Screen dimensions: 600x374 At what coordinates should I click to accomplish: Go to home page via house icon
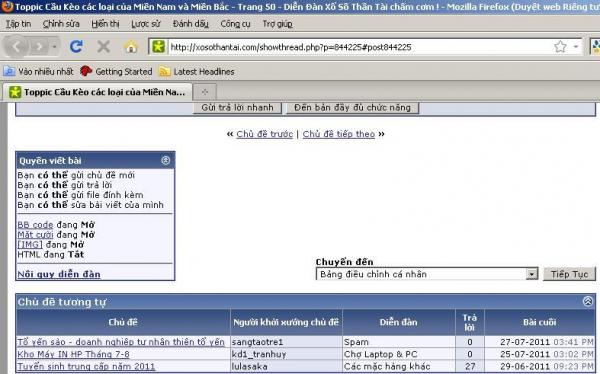pyautogui.click(x=131, y=47)
